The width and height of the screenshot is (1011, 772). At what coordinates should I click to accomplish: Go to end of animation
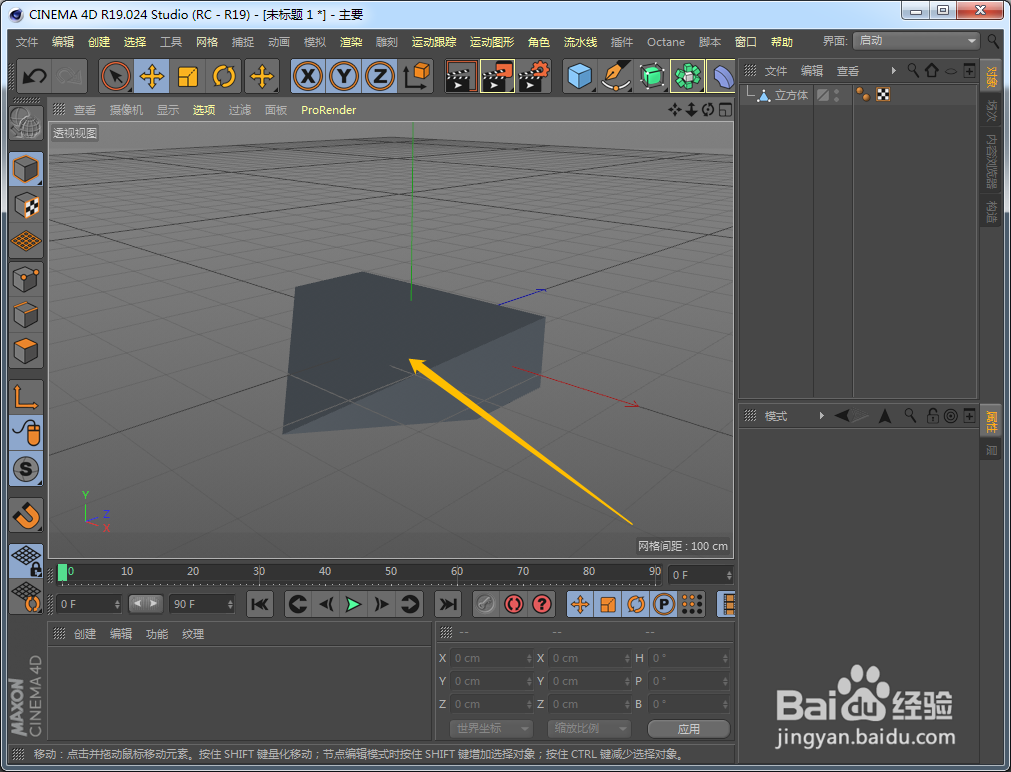click(x=447, y=604)
